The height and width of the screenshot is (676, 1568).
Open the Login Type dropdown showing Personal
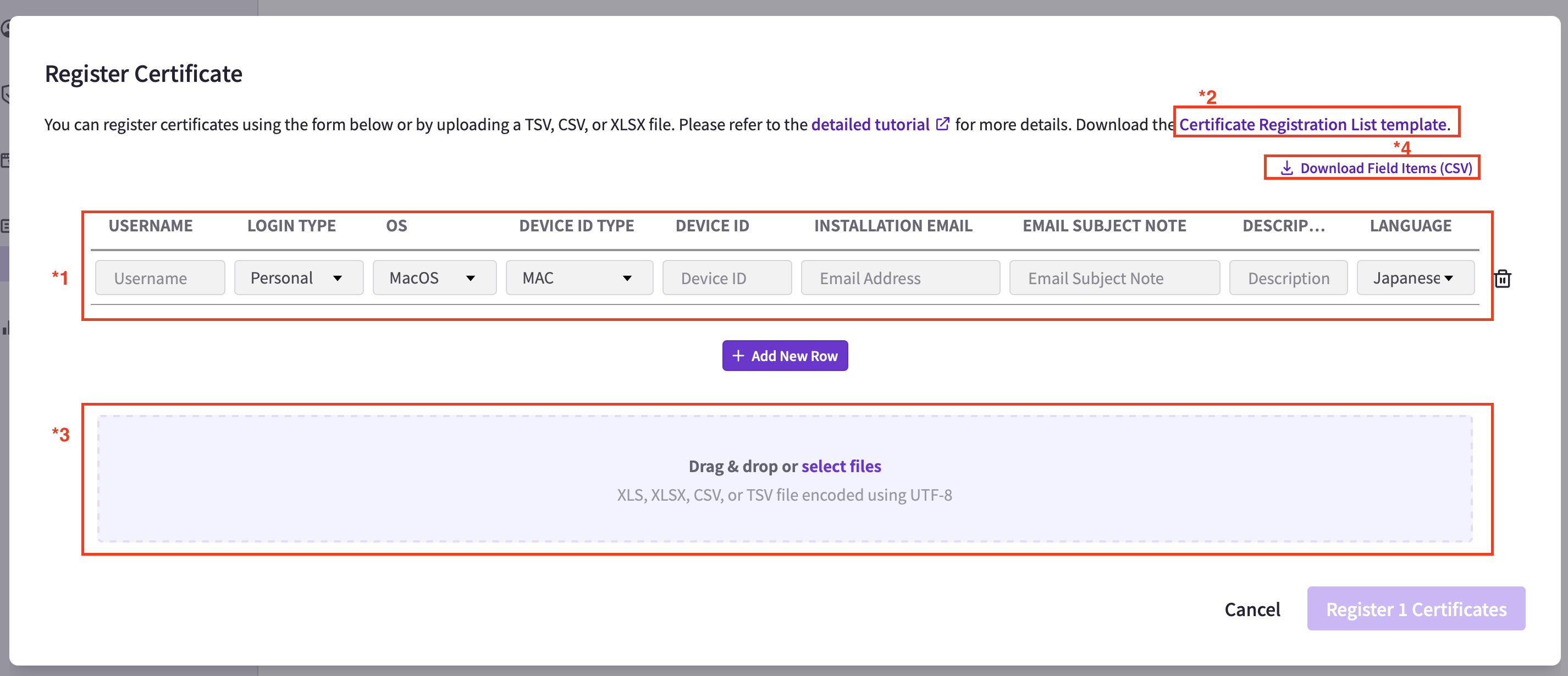coord(298,278)
